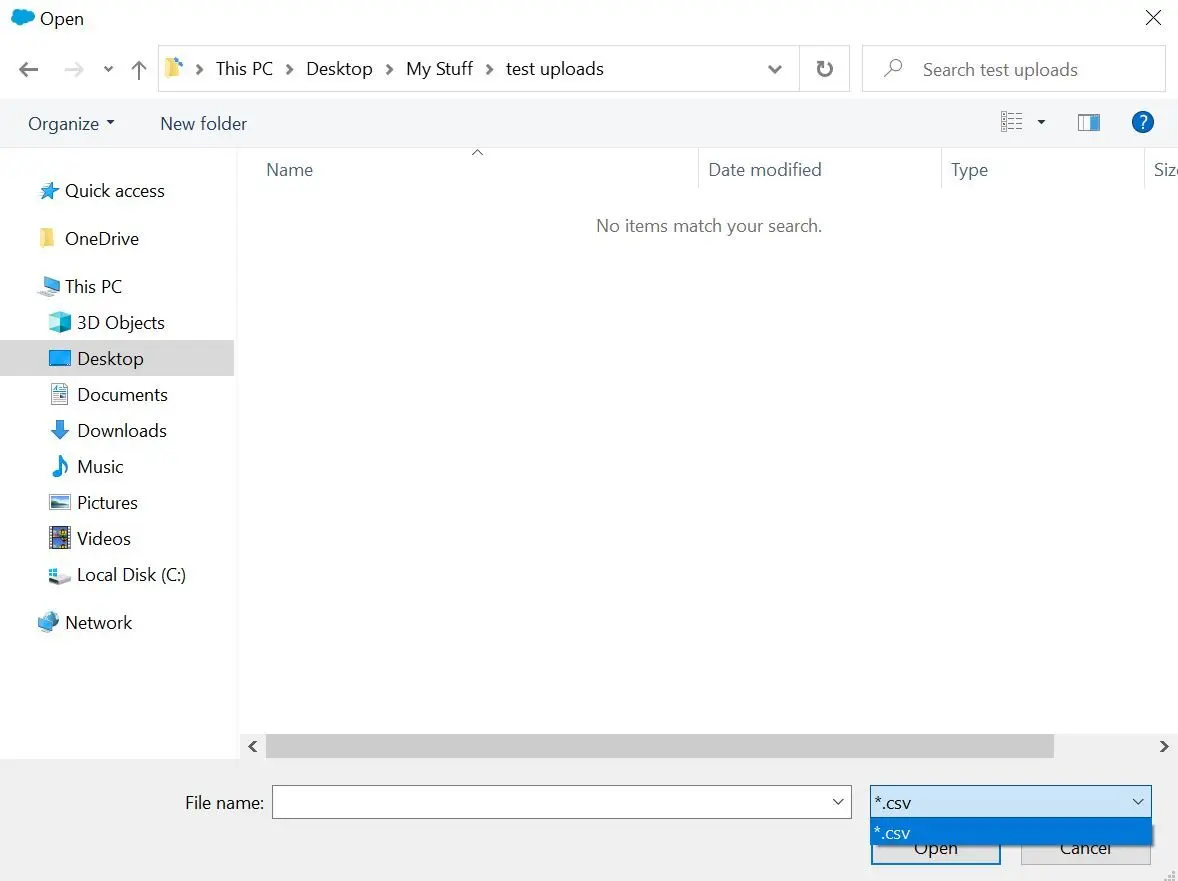1178x881 pixels.
Task: Click the Quick access star icon
Action: (49, 191)
